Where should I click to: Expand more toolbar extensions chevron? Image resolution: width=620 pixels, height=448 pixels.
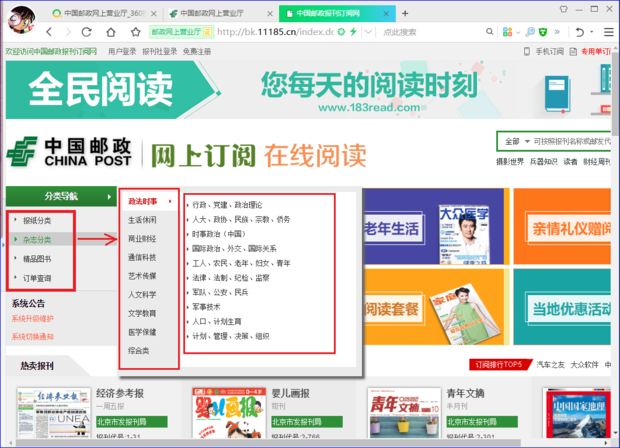coord(558,32)
